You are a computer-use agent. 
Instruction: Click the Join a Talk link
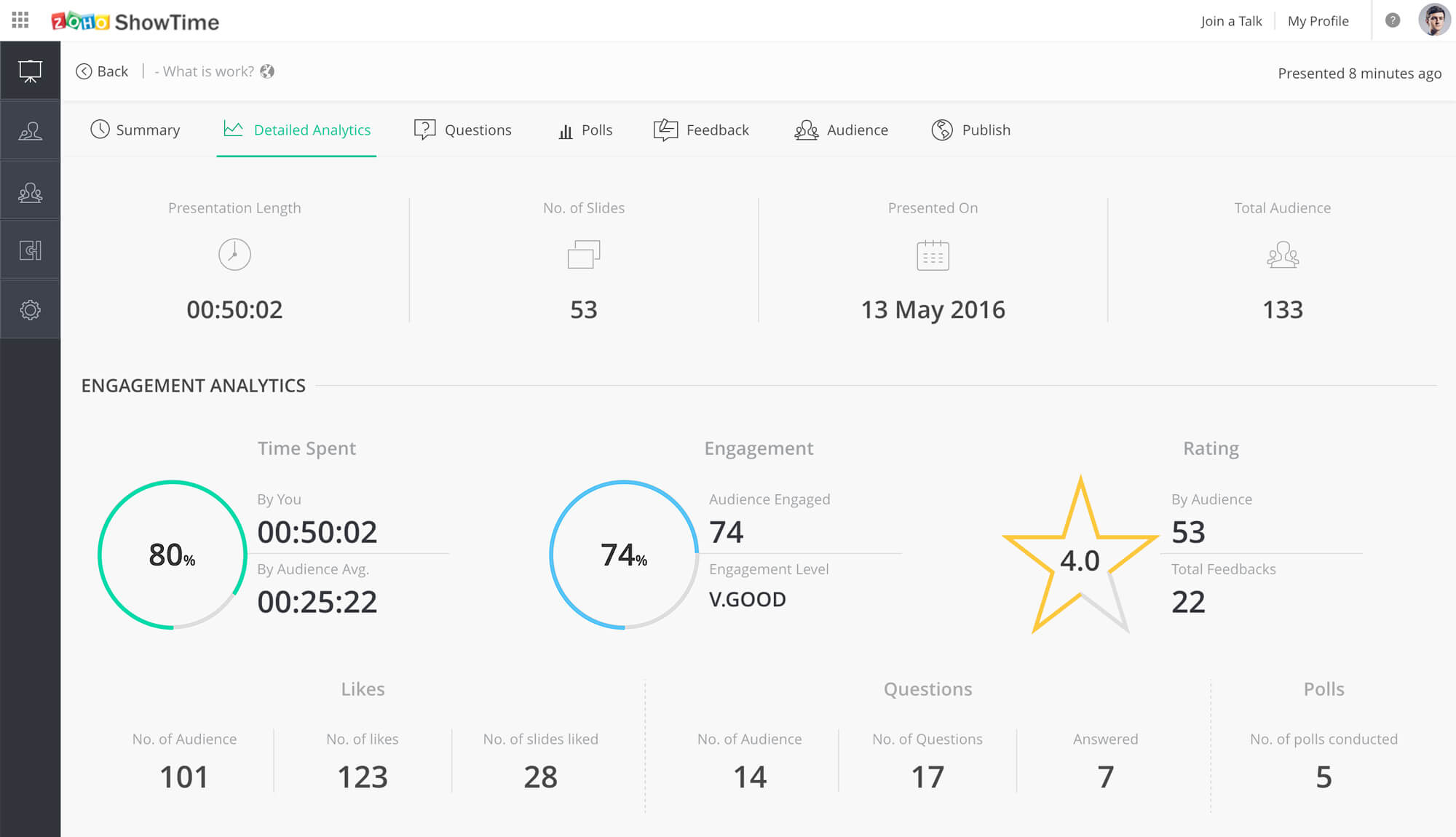click(1231, 21)
